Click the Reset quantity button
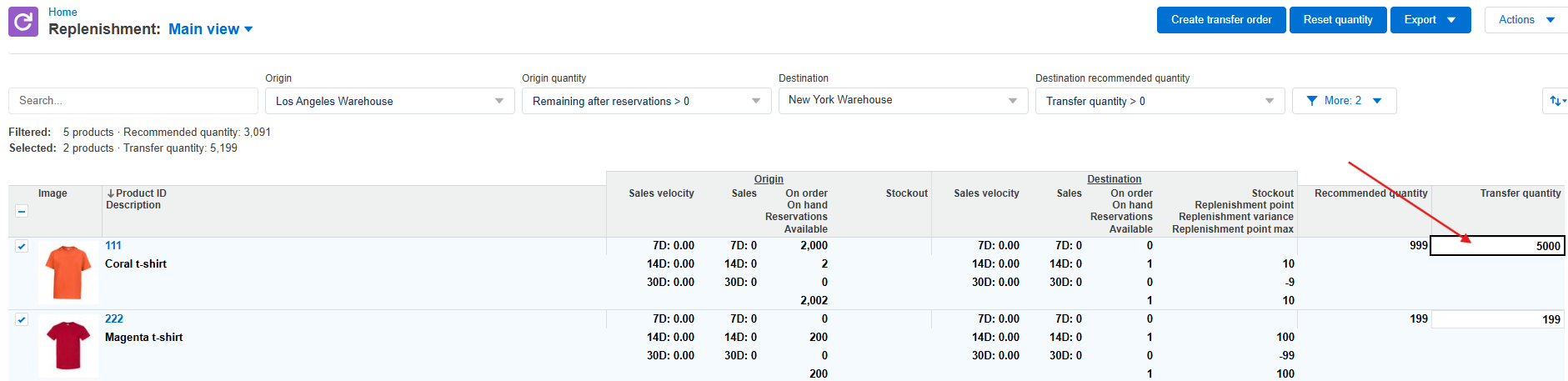1568x381 pixels. [1337, 20]
